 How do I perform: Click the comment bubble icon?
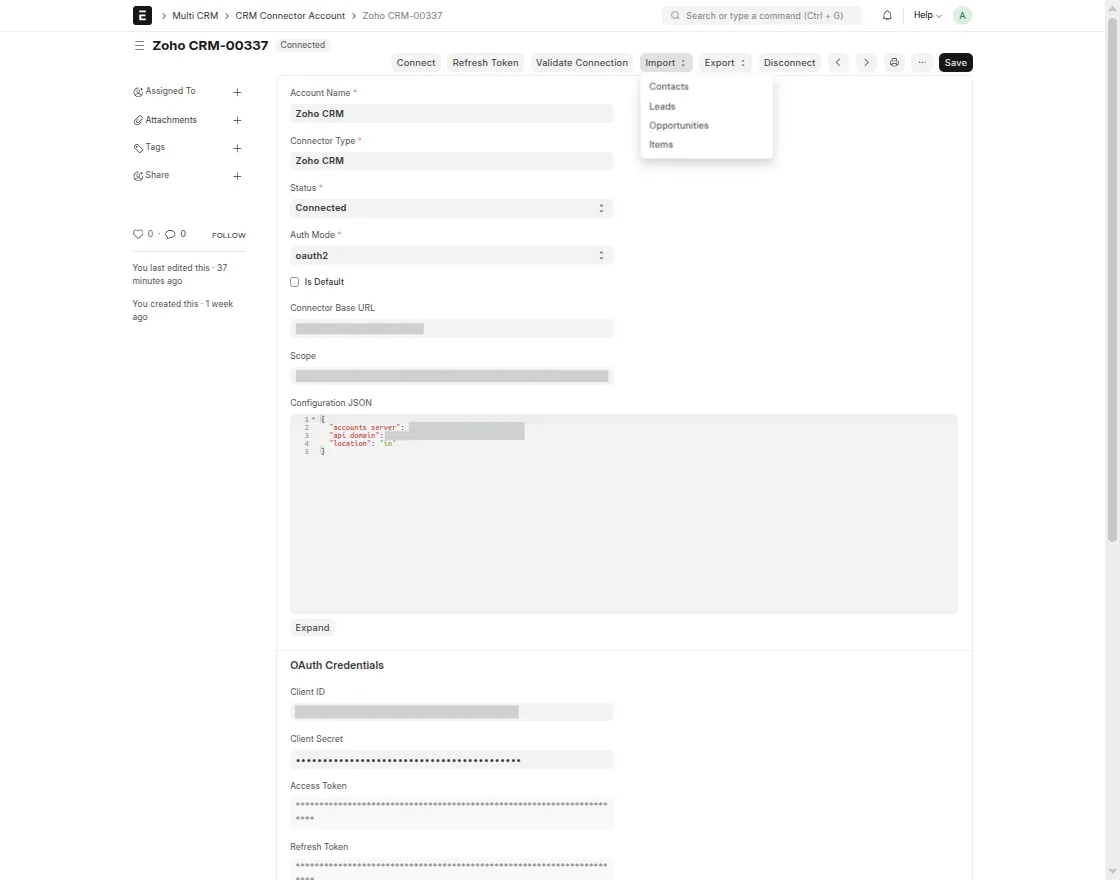coord(170,234)
